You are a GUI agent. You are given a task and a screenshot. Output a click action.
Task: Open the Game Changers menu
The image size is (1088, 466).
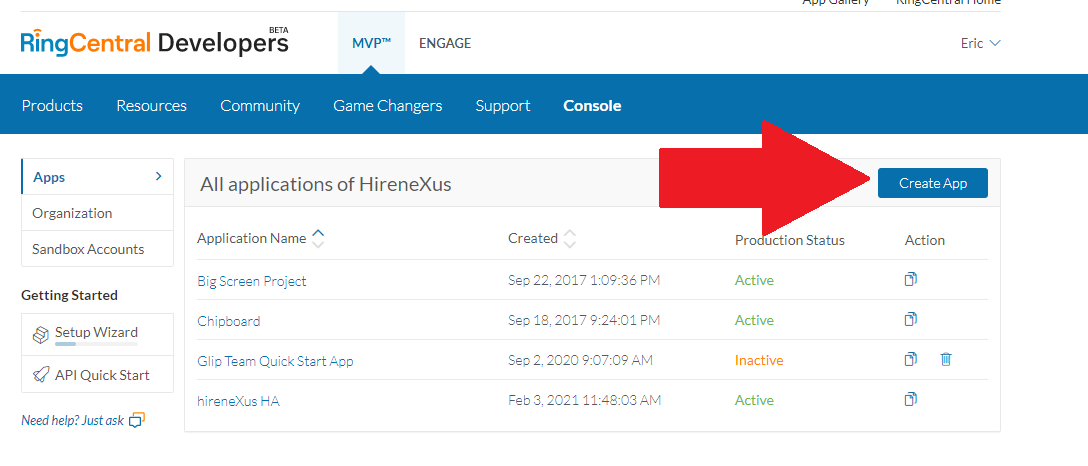pos(388,105)
